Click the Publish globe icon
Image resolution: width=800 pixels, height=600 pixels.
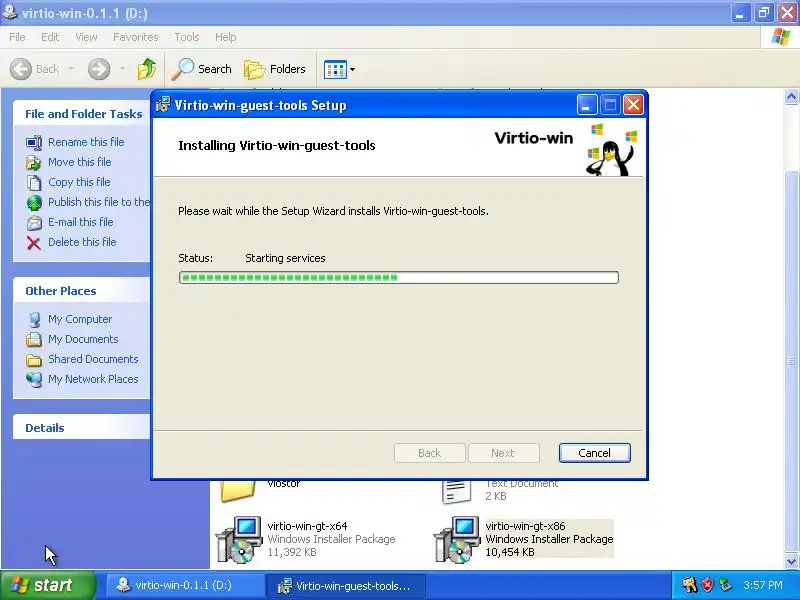pyautogui.click(x=34, y=203)
